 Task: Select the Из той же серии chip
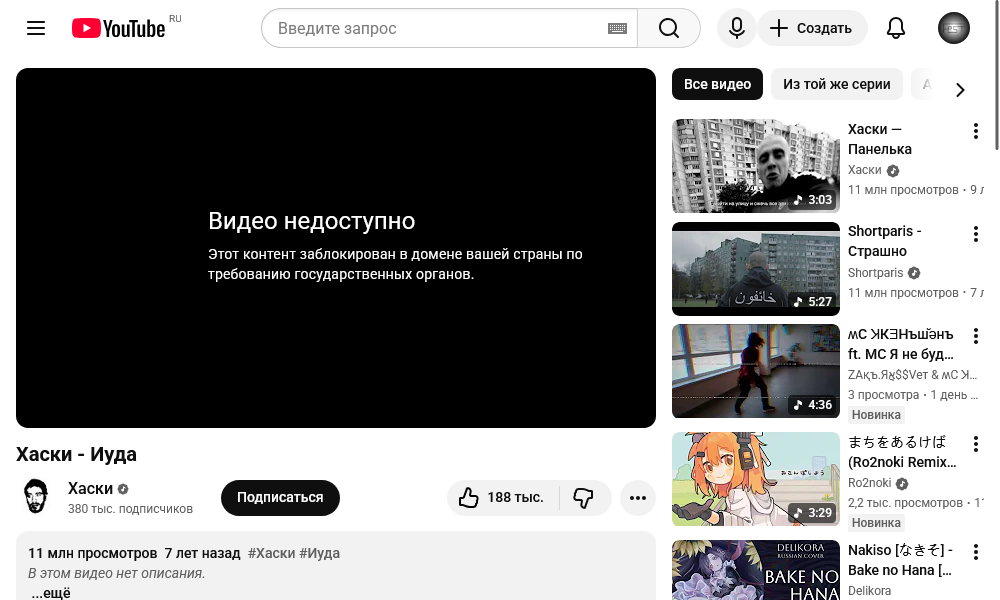[x=837, y=84]
